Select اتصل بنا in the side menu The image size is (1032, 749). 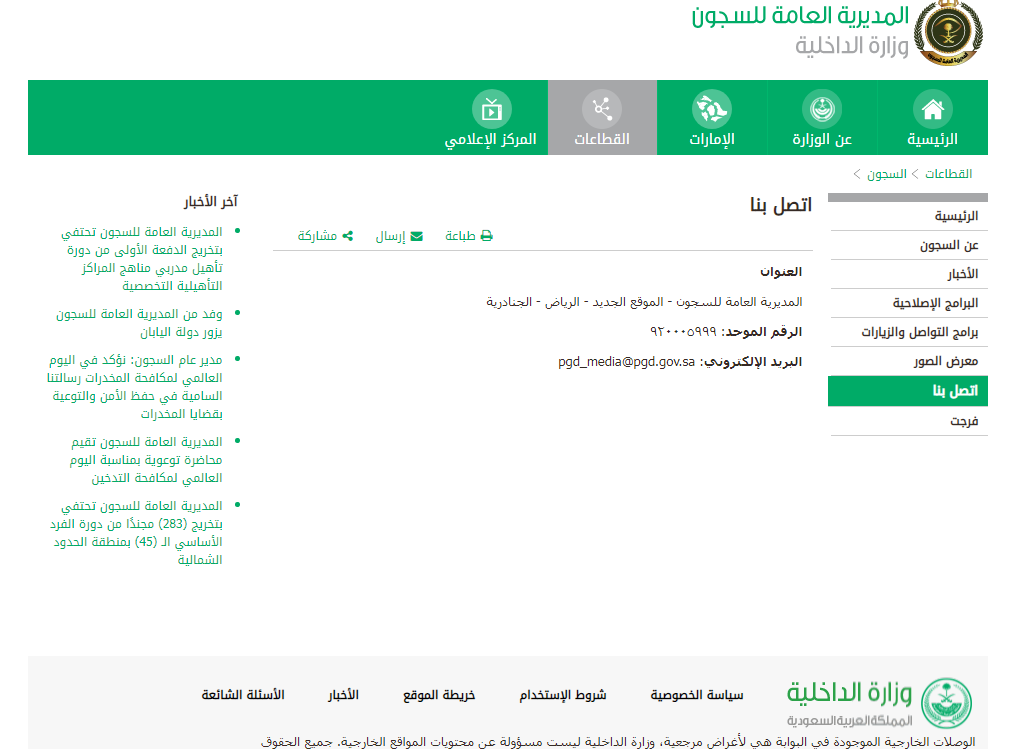[x=908, y=391]
